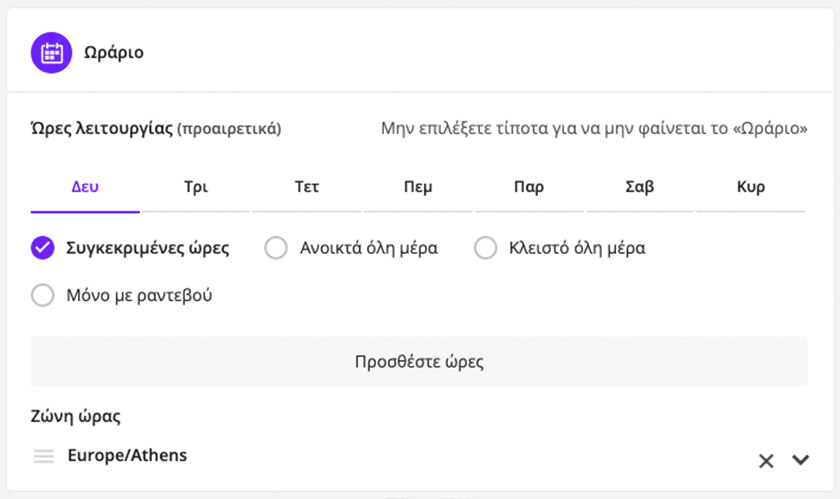
Task: Select Κλειστό όλη μέρα radio option
Action: [485, 248]
